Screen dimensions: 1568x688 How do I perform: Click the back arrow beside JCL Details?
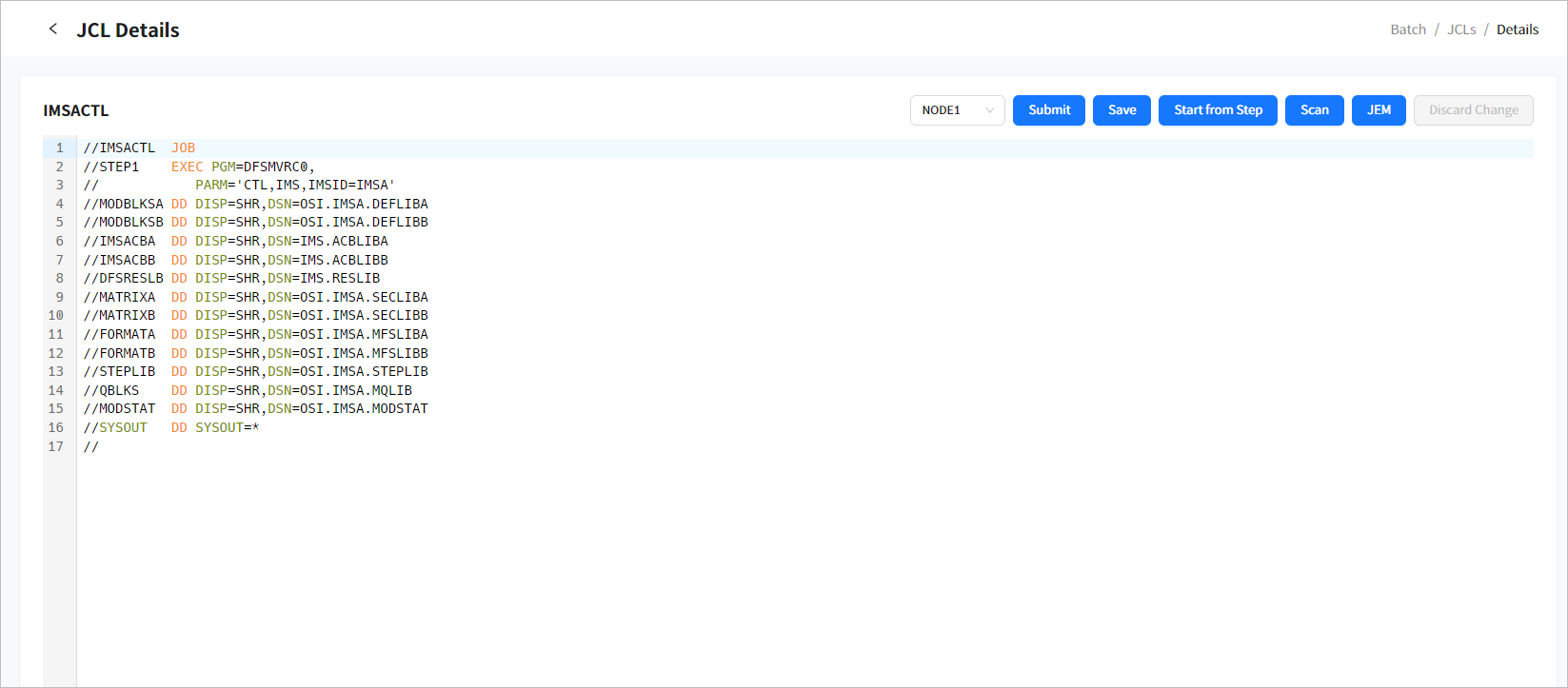53,29
